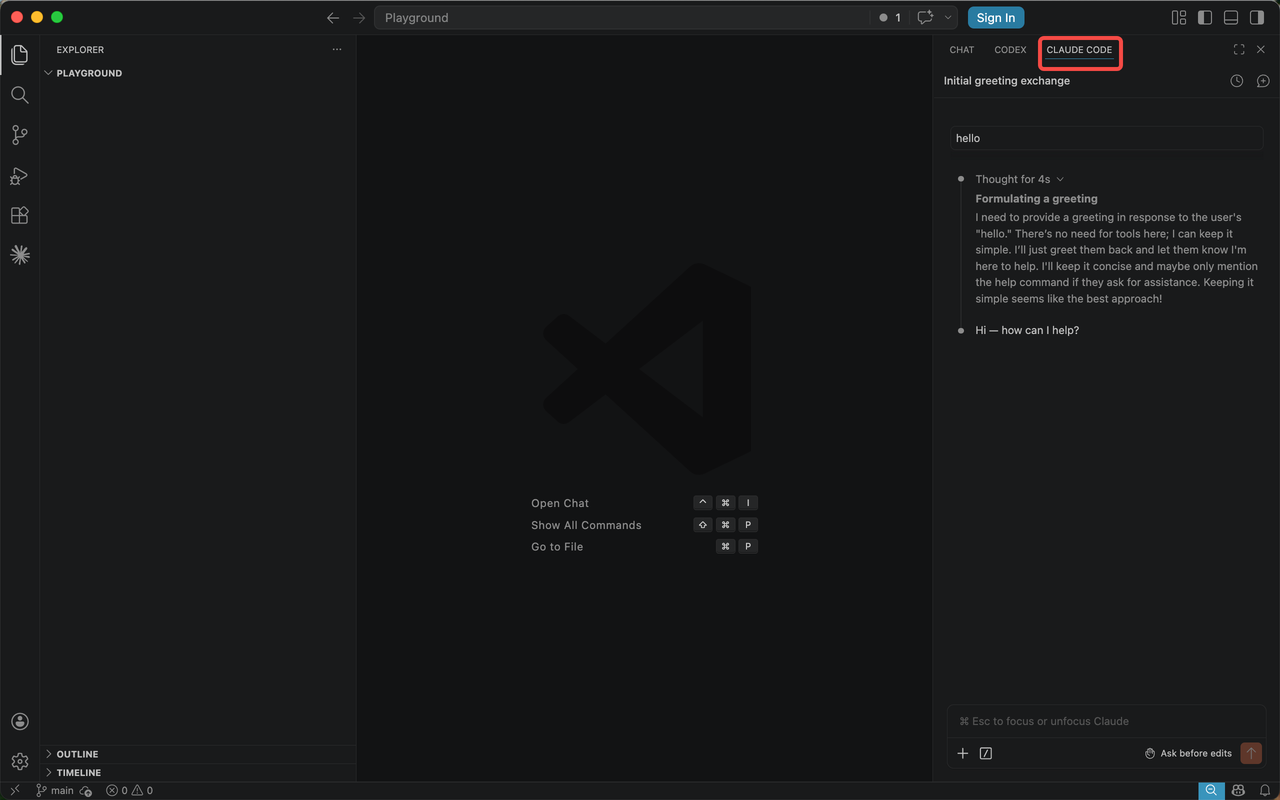Switch to the CHAT tab

point(962,50)
